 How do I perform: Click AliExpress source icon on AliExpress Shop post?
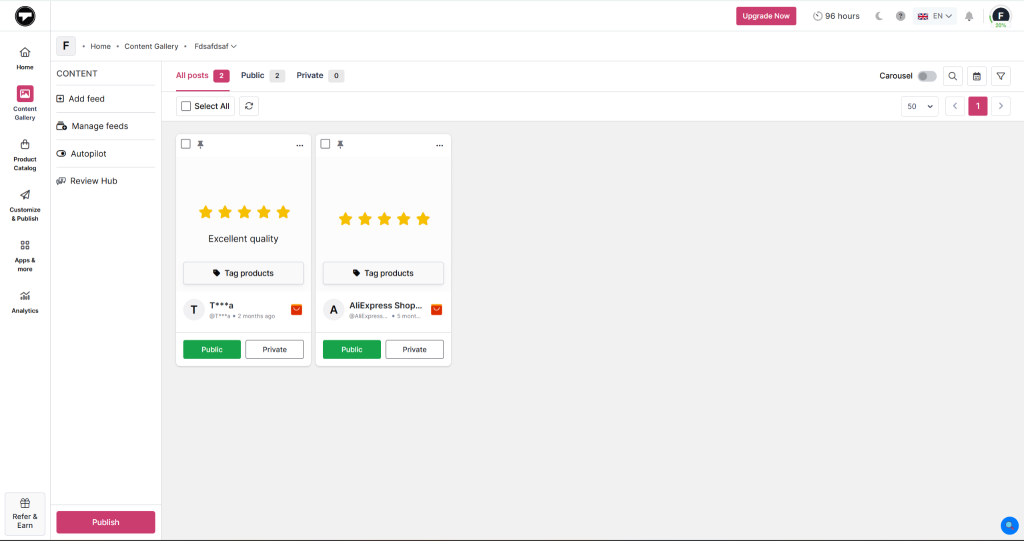point(437,310)
